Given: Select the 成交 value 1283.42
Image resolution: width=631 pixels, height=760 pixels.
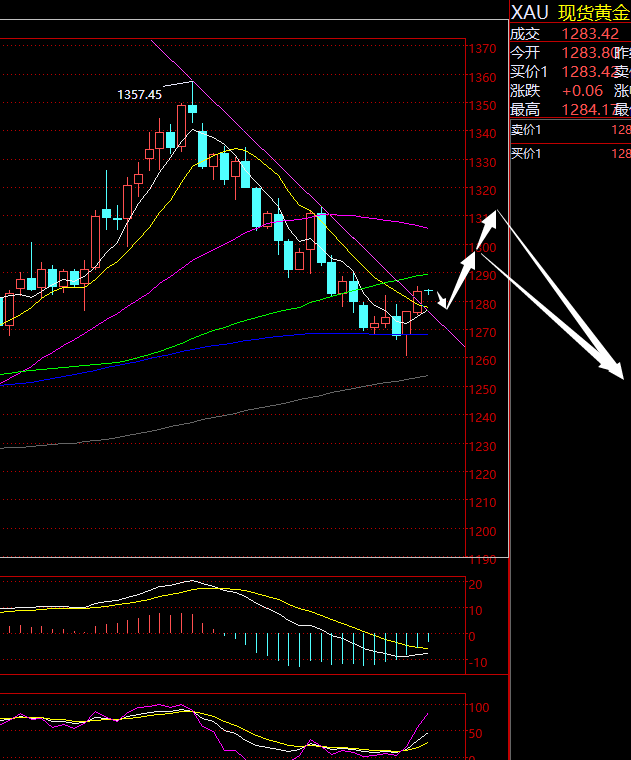Looking at the screenshot, I should click(x=590, y=34).
